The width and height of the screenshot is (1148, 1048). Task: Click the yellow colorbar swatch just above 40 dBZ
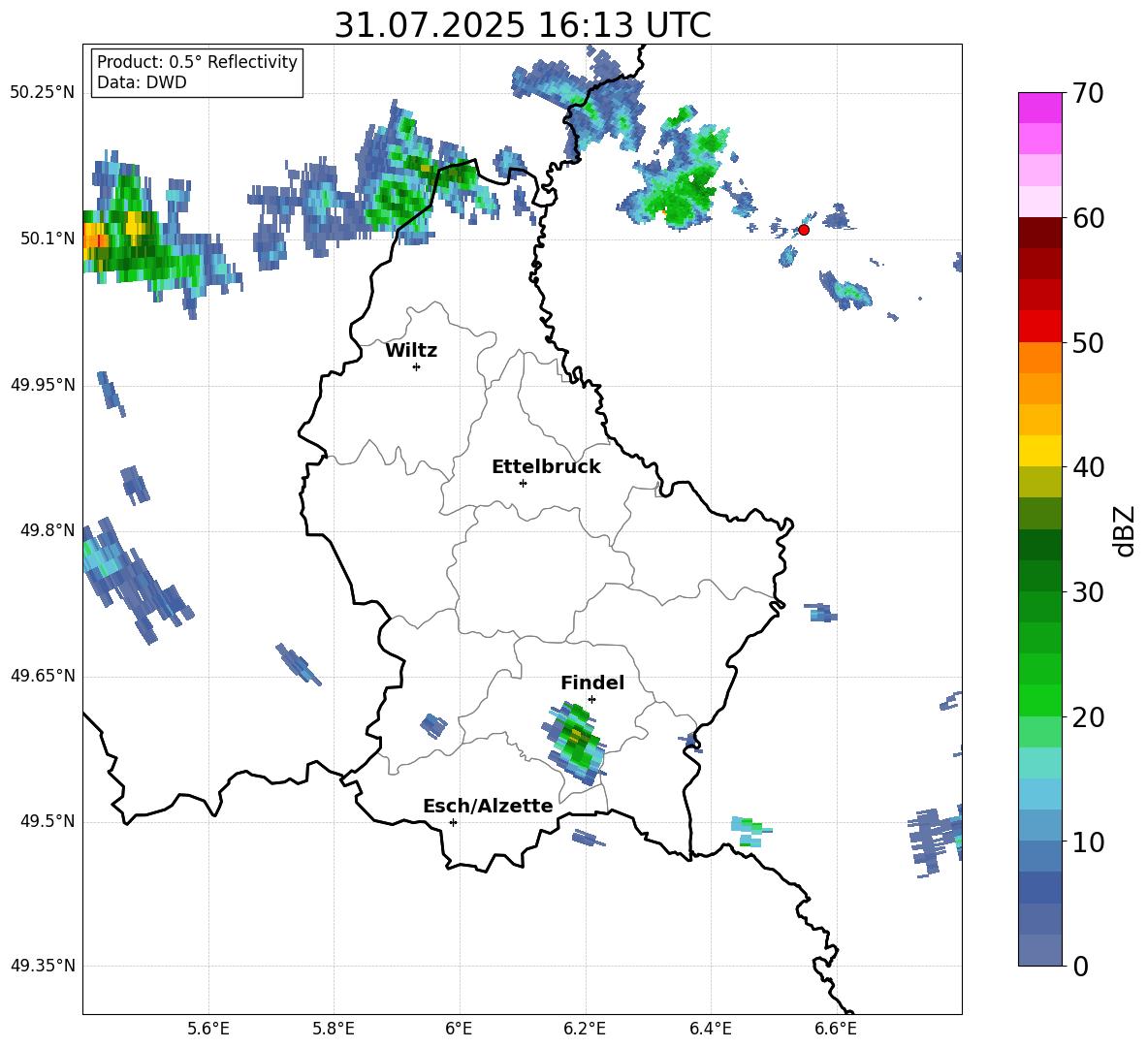click(x=1039, y=450)
